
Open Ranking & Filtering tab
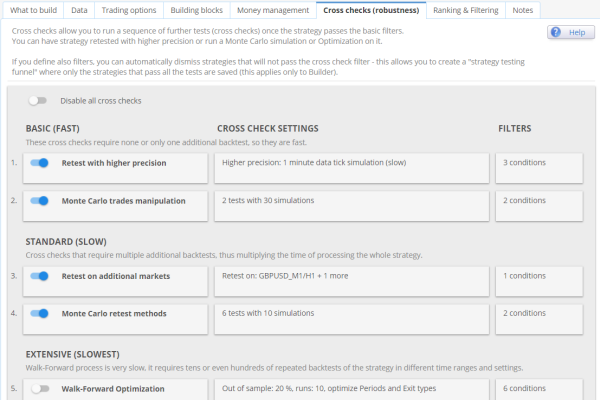pyautogui.click(x=466, y=10)
